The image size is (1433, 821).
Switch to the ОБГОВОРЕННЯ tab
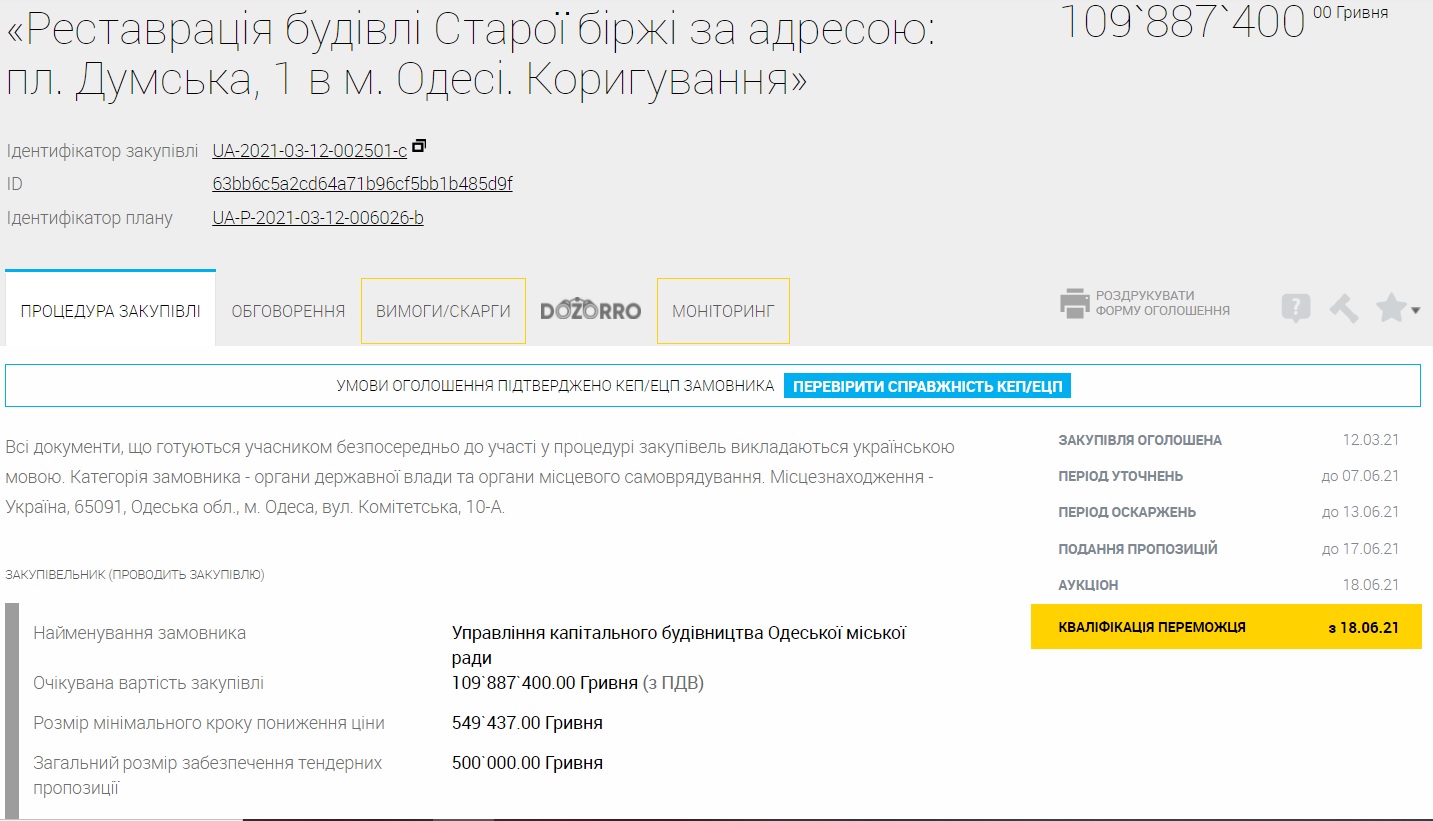288,311
